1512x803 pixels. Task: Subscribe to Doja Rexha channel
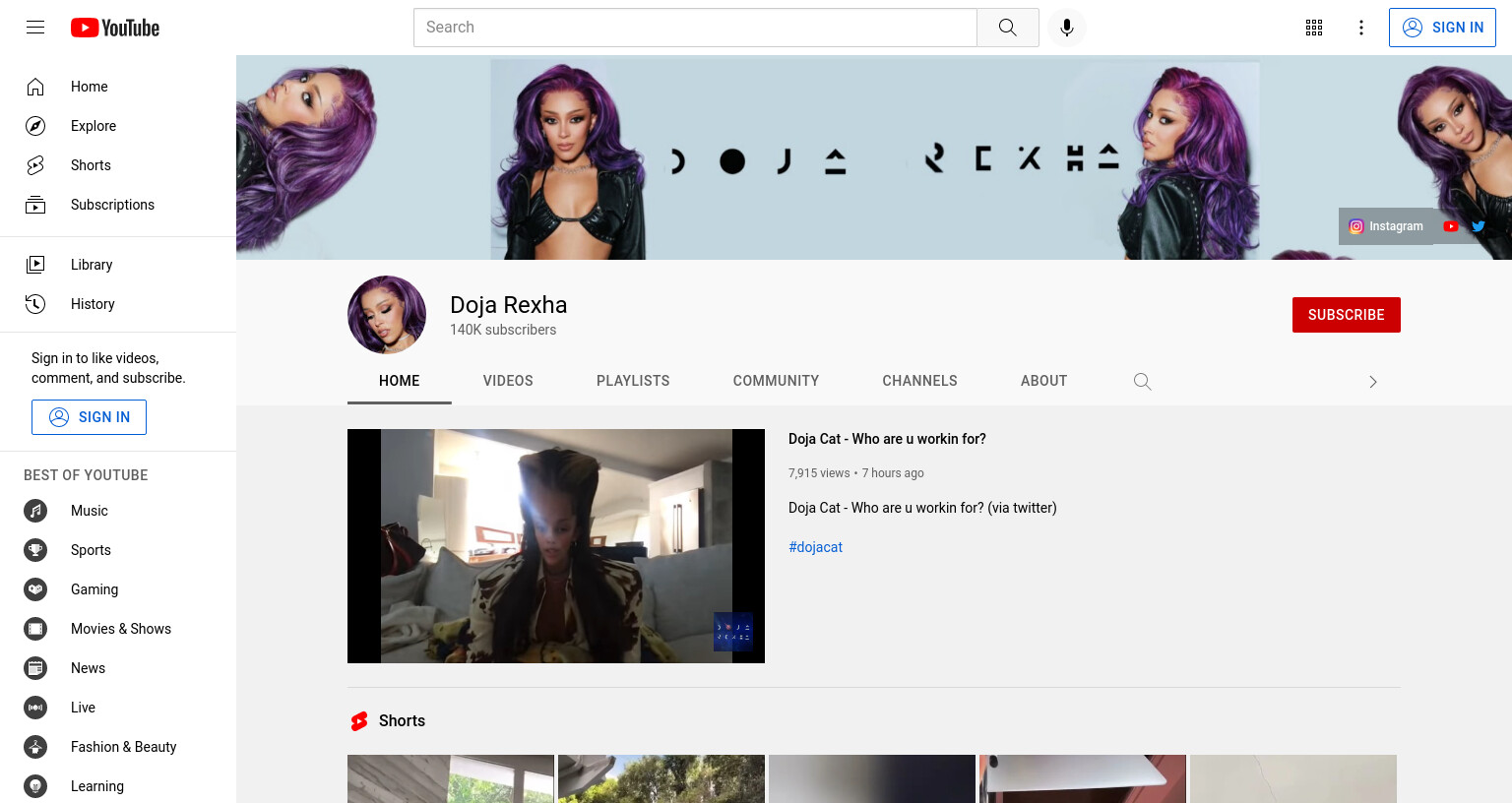click(1347, 315)
